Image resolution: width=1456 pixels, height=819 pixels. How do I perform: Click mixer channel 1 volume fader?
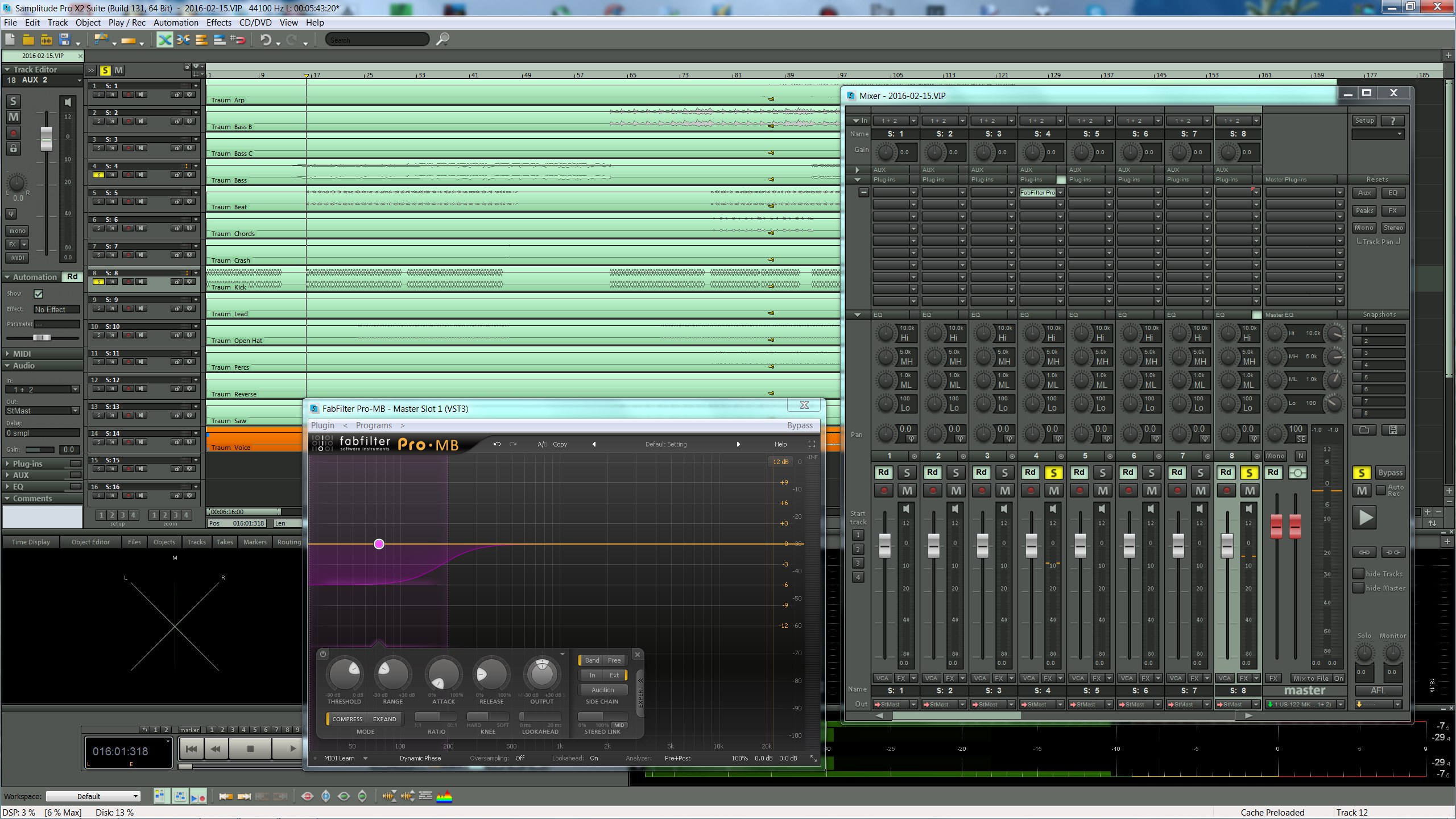(x=884, y=545)
